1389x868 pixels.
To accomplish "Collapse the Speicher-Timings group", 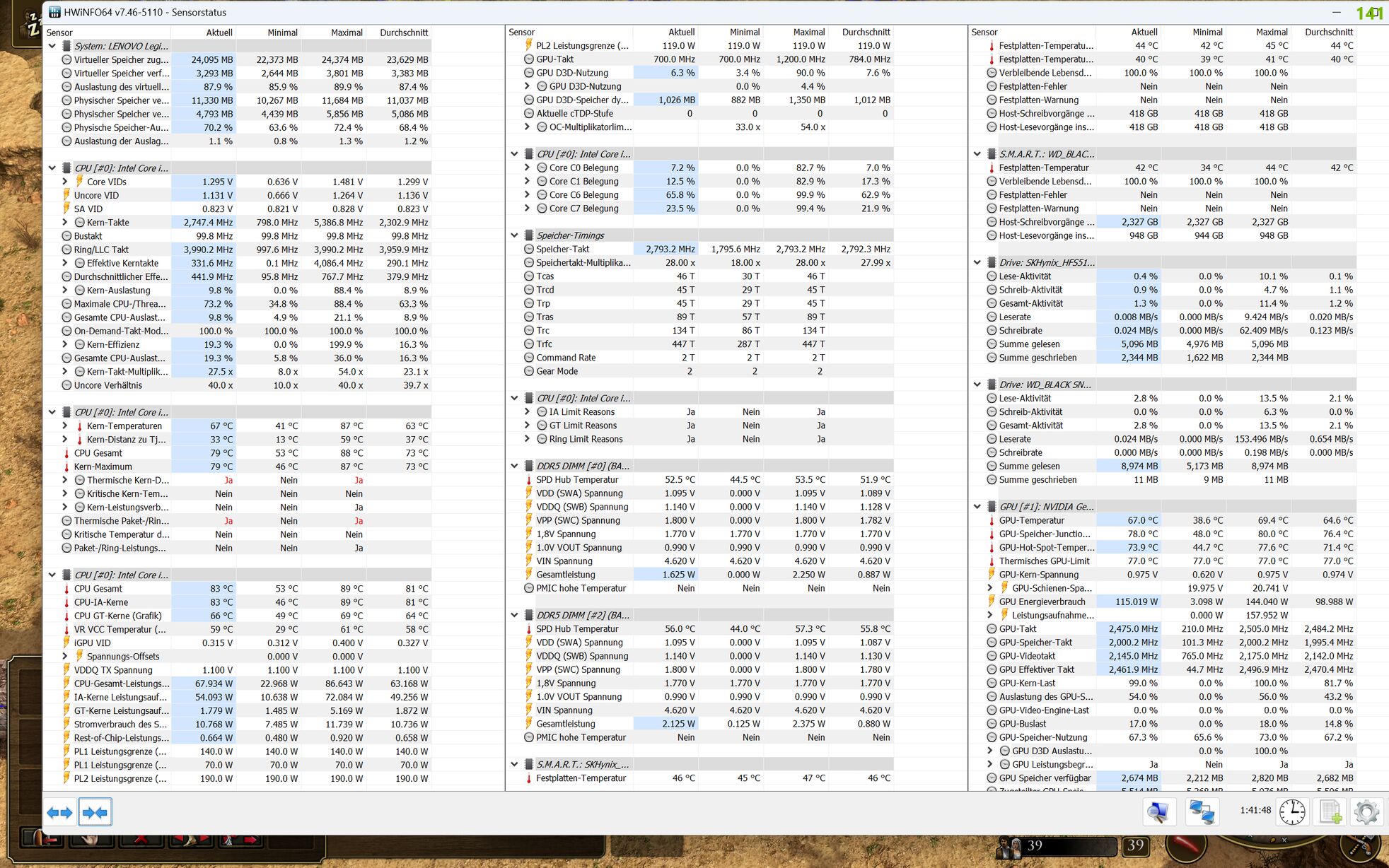I will tap(514, 235).
